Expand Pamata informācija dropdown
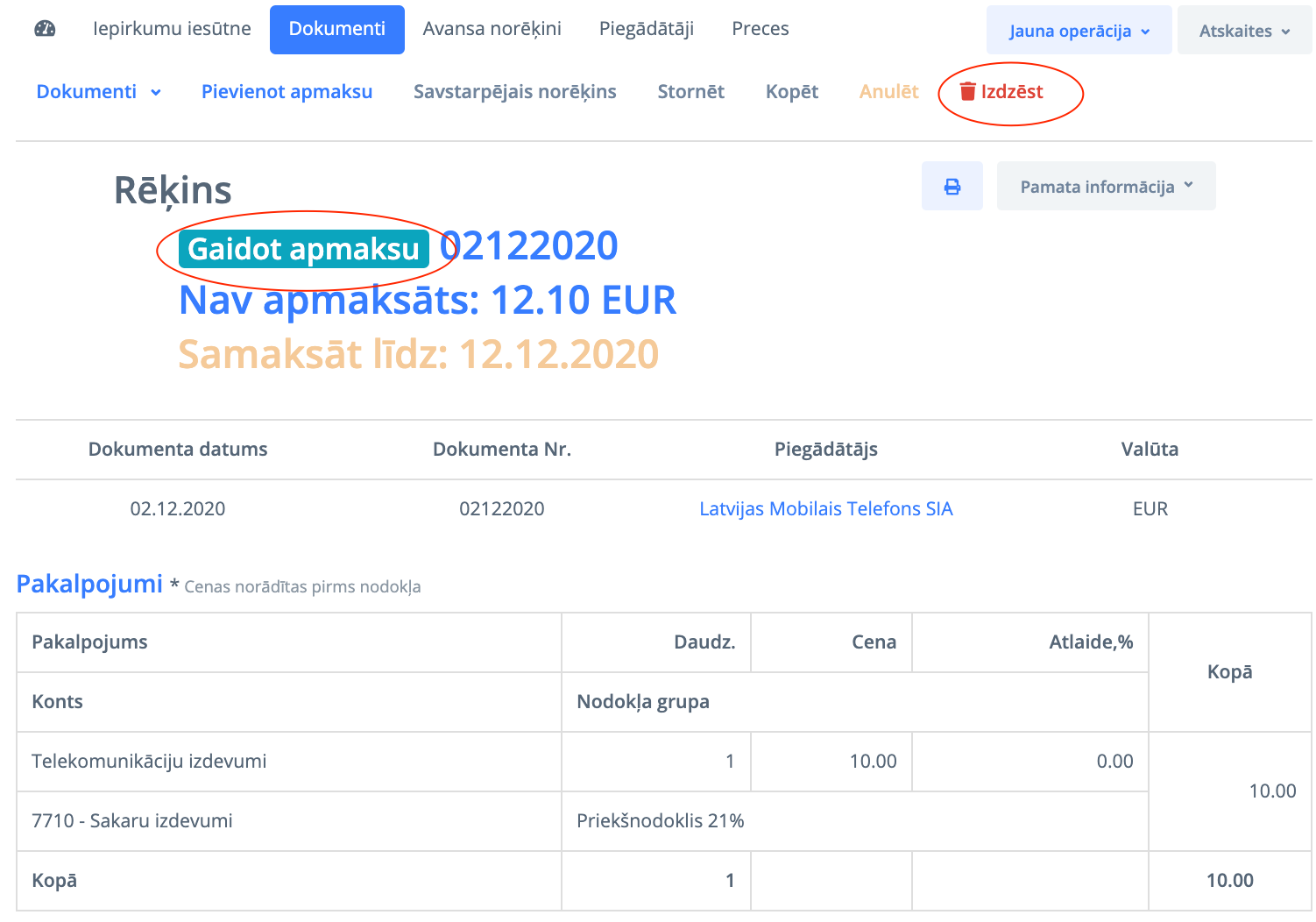This screenshot has width=1316, height=922. (1106, 187)
